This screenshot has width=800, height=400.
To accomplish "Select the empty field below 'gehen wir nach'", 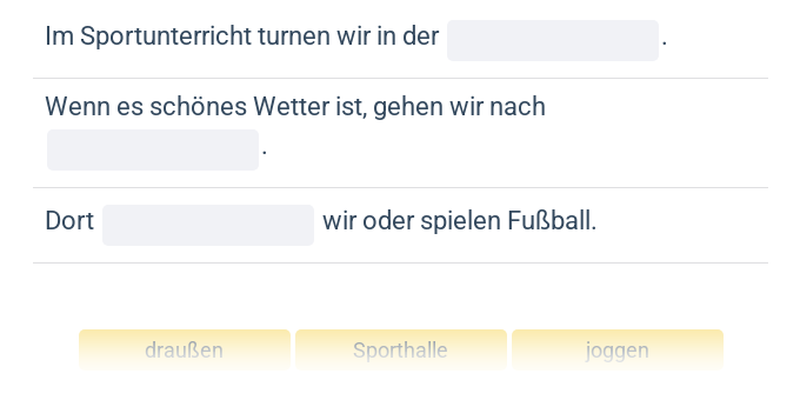I will pyautogui.click(x=152, y=150).
